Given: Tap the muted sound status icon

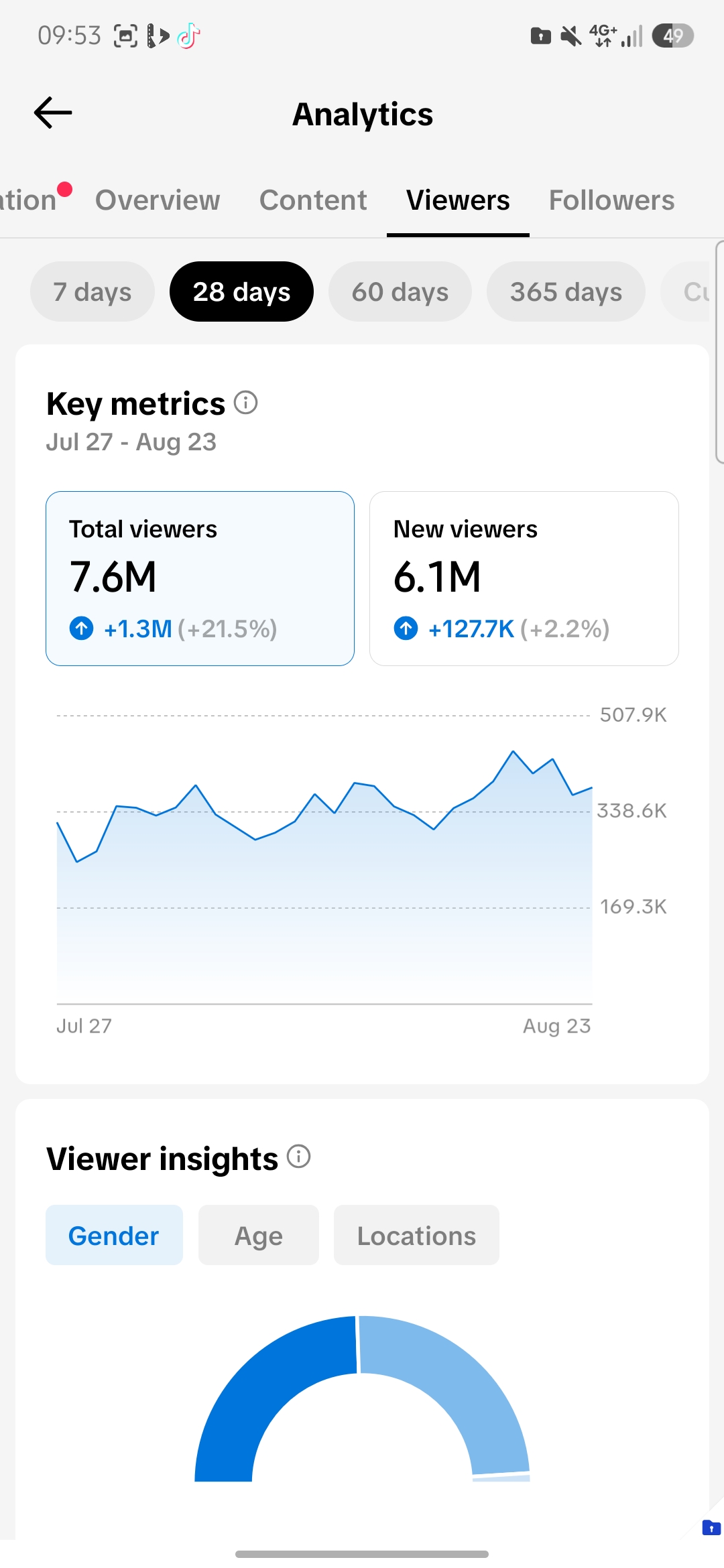Looking at the screenshot, I should coord(571,36).
